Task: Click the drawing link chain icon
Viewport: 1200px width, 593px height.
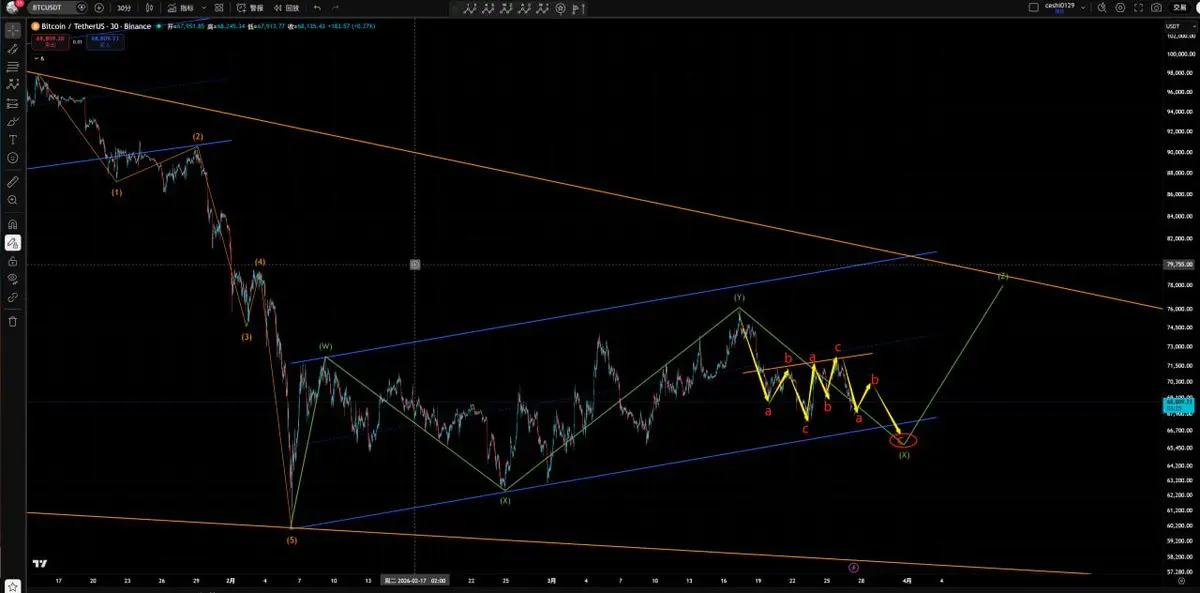Action: coord(13,297)
